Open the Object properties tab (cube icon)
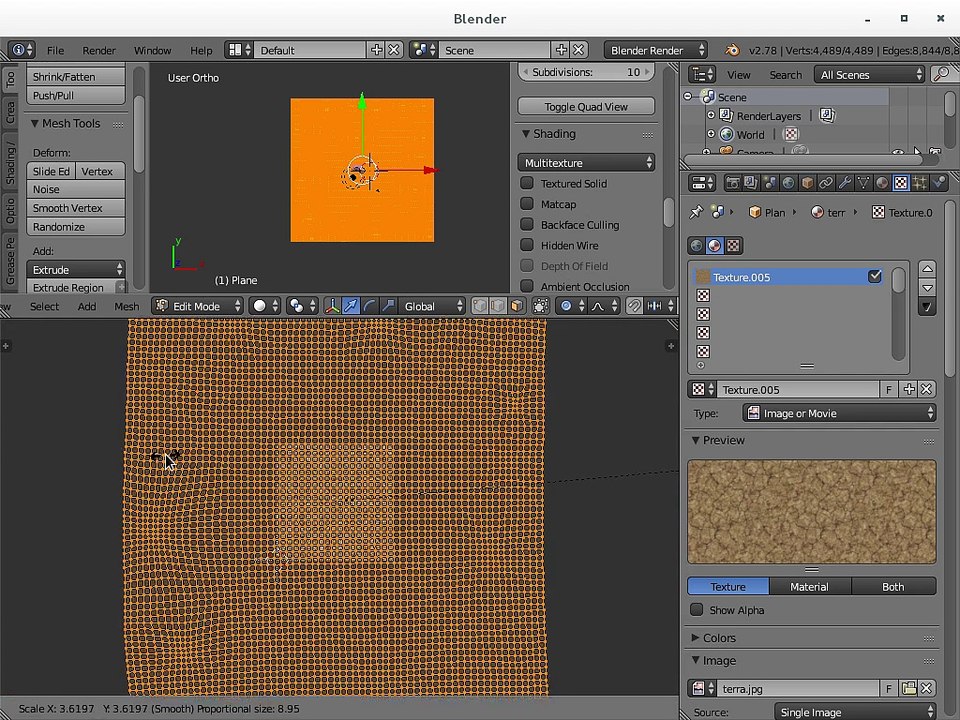Screen dimensions: 960x720 click(x=808, y=182)
